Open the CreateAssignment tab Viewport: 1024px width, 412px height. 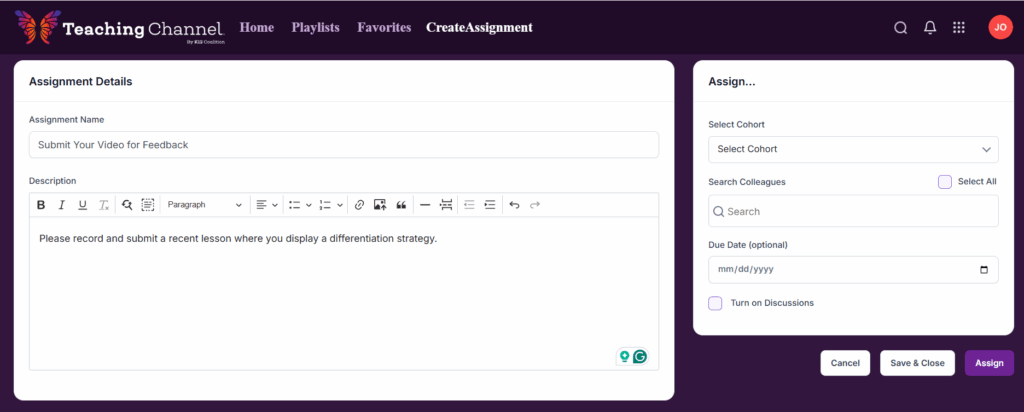click(479, 27)
